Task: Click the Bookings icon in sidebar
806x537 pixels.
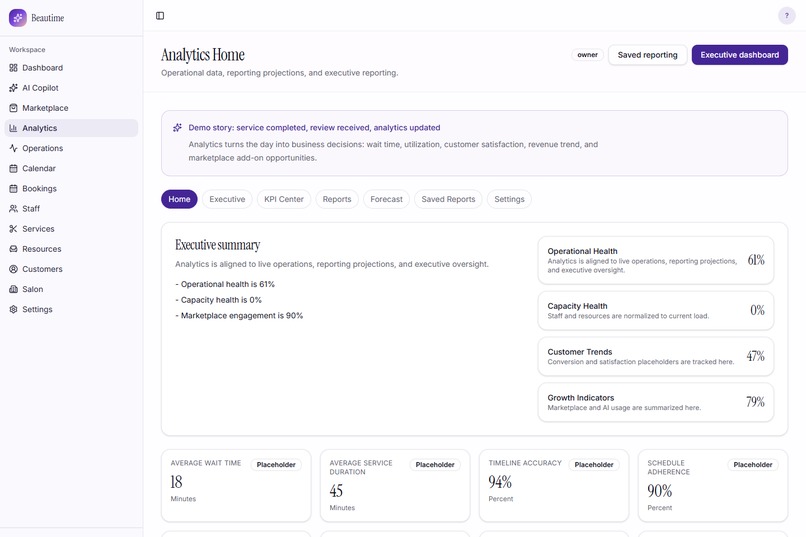Action: 13,189
